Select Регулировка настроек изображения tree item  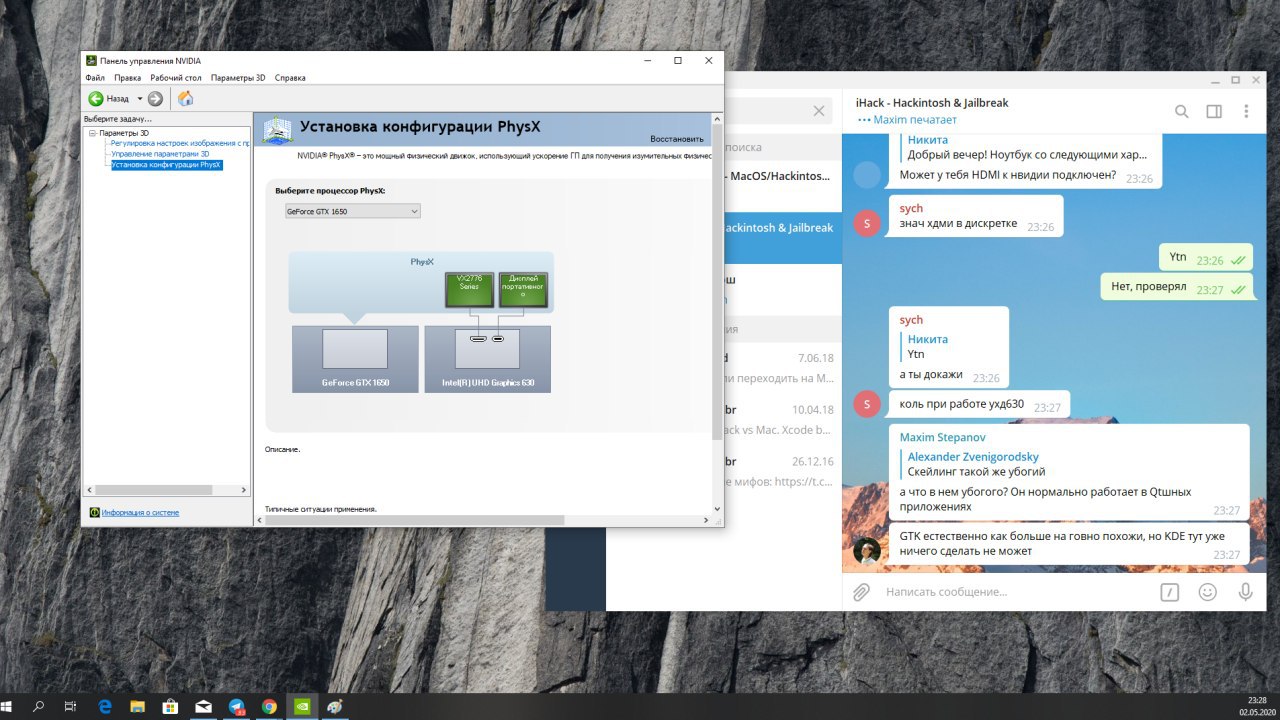coord(180,143)
